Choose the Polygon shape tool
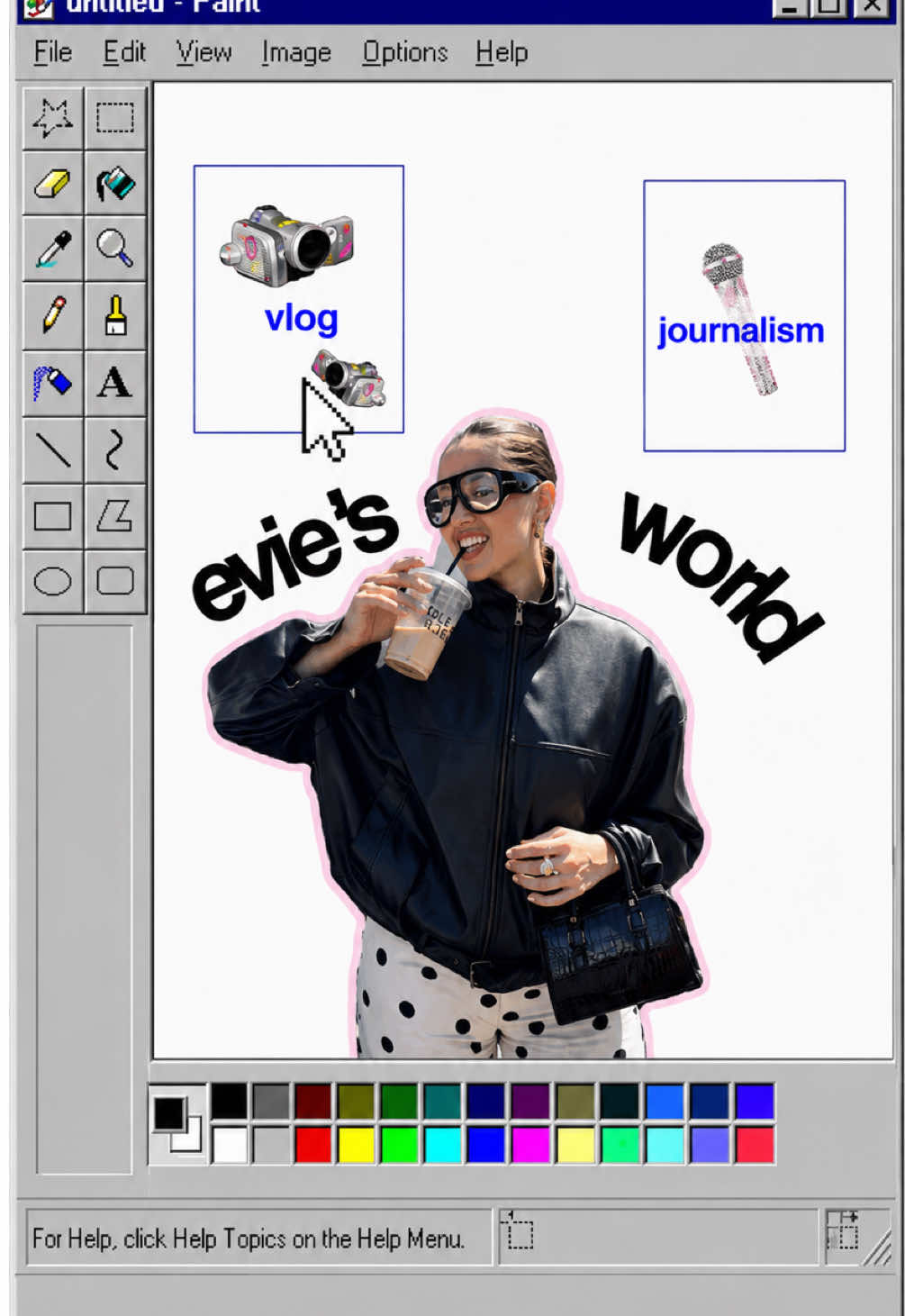 (x=115, y=515)
